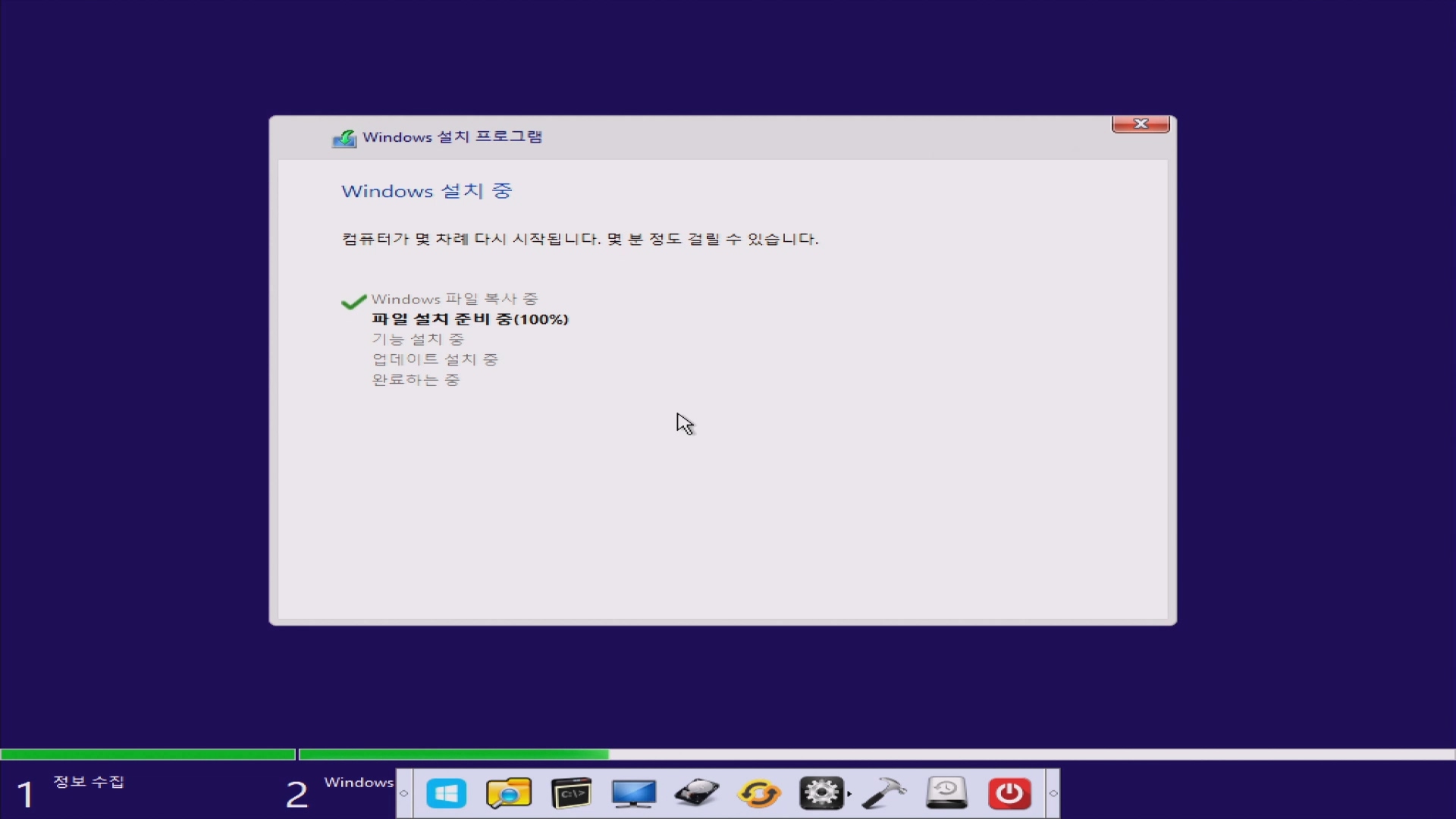Click the first completed progress bar
Viewport: 1456px width, 819px height.
tap(148, 755)
